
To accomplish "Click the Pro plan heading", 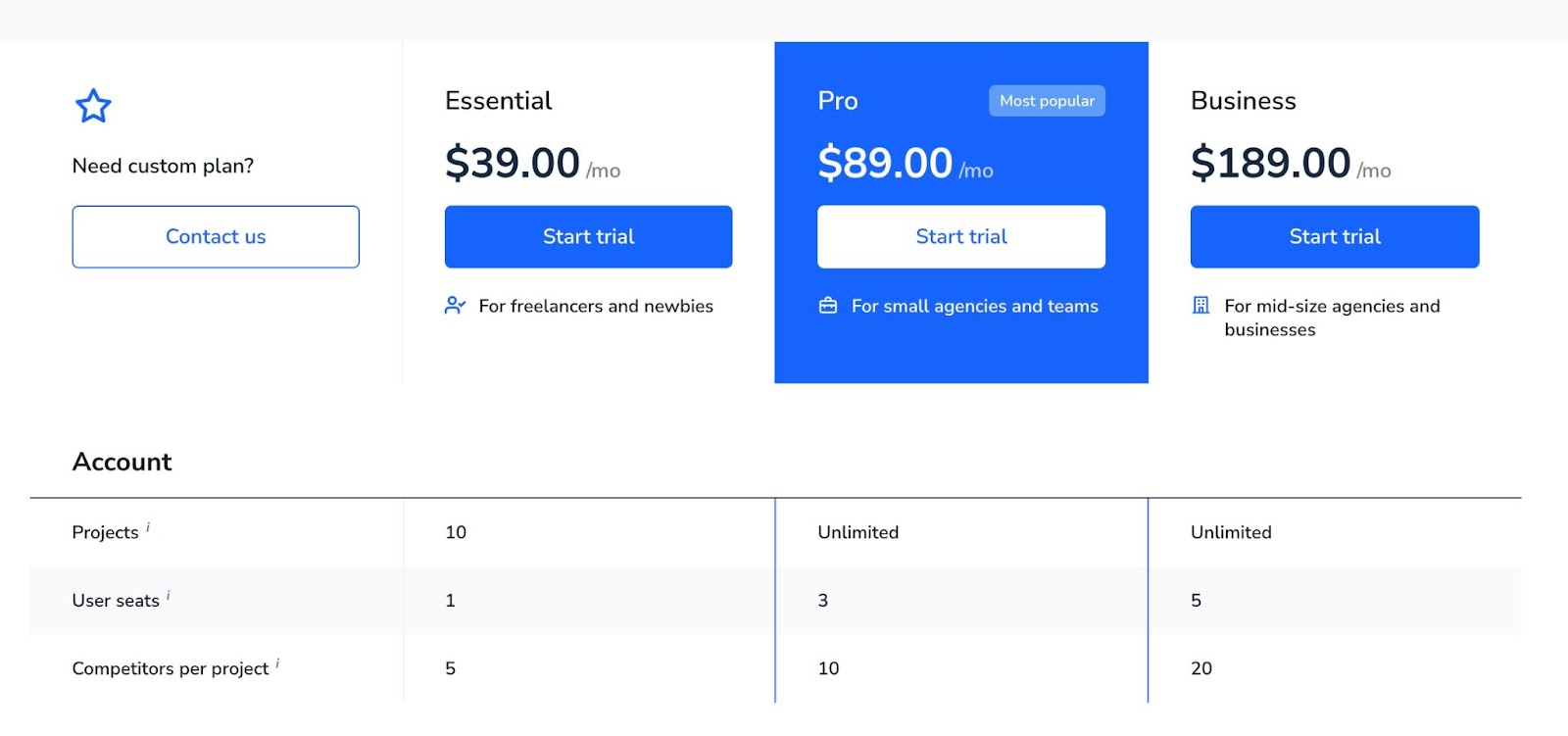I will click(x=838, y=101).
